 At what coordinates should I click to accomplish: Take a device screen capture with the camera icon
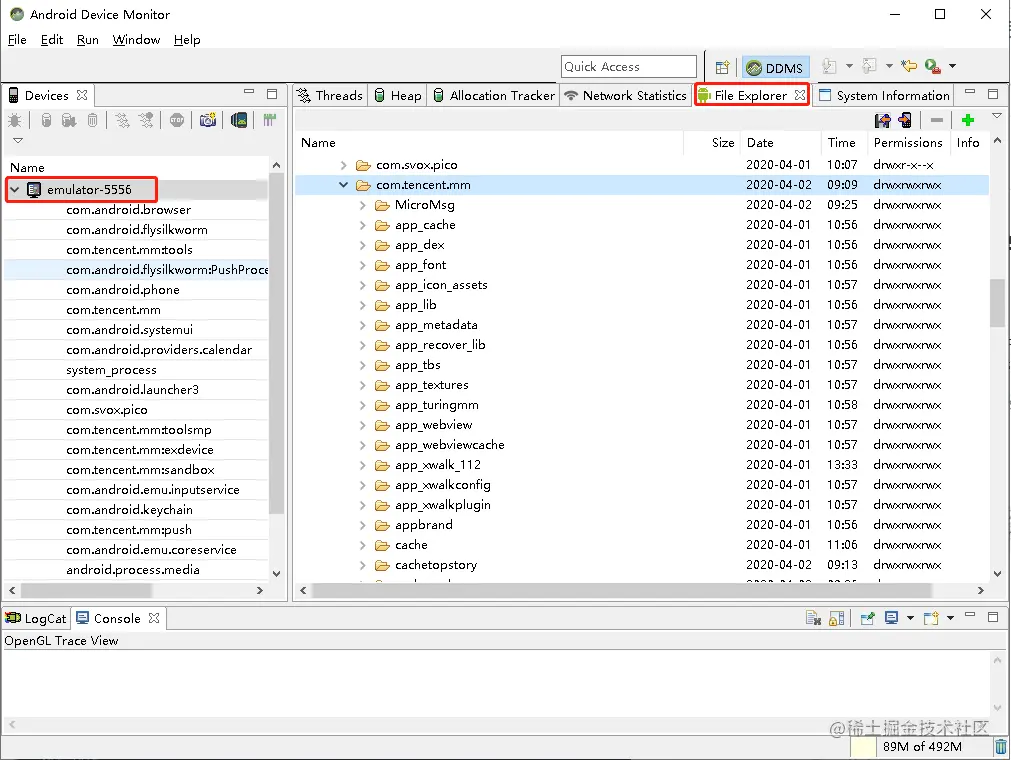(208, 120)
